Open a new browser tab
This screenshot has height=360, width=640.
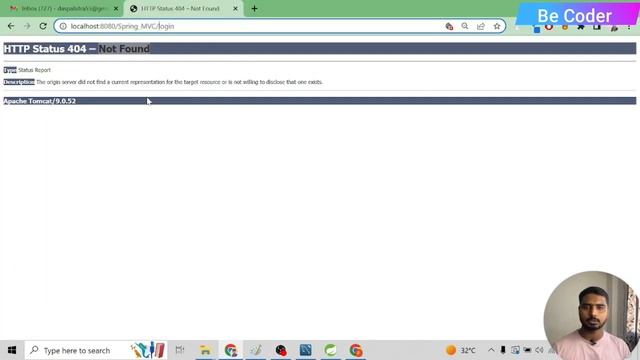(x=254, y=9)
